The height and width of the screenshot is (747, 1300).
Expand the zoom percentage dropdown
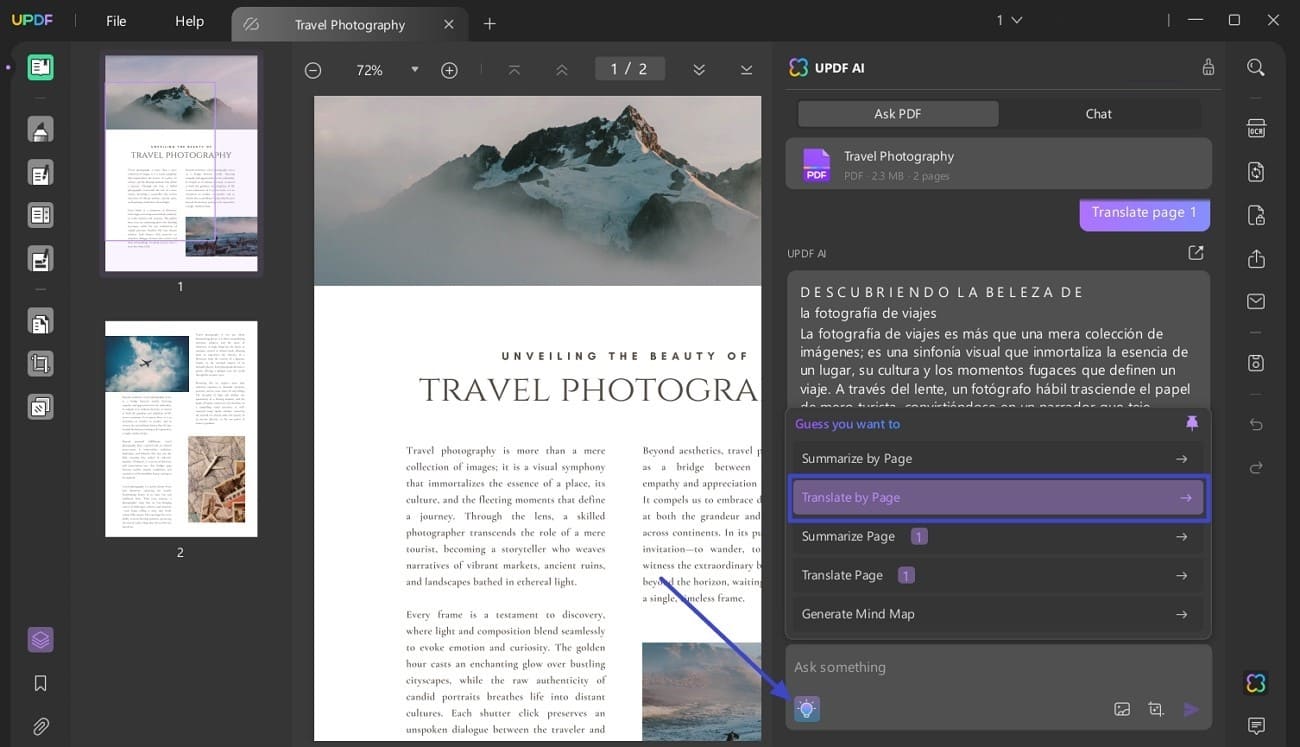pyautogui.click(x=414, y=70)
